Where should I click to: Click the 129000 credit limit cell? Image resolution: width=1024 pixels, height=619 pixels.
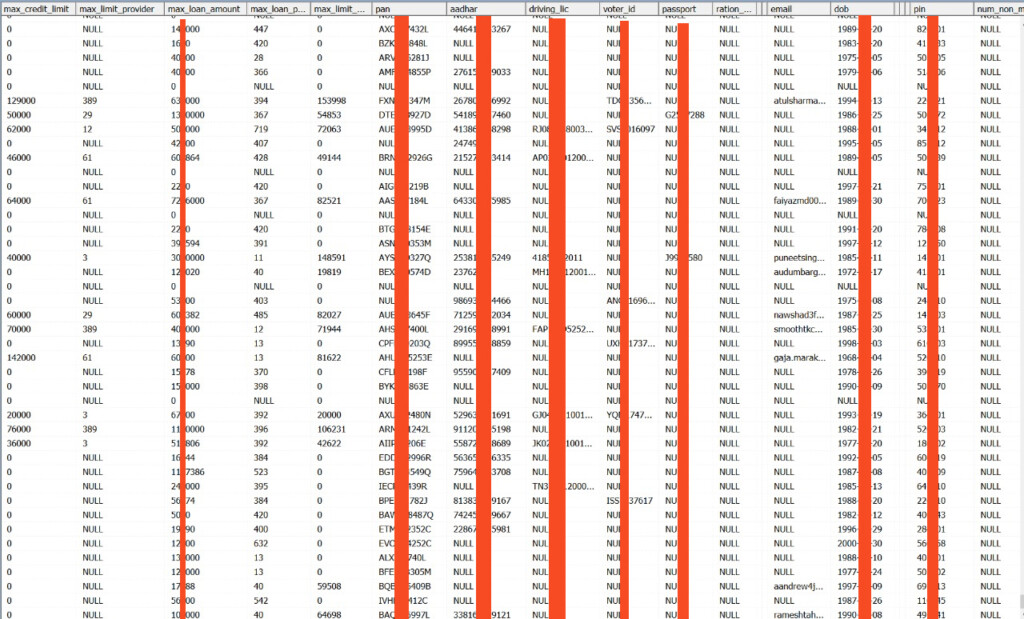point(21,101)
